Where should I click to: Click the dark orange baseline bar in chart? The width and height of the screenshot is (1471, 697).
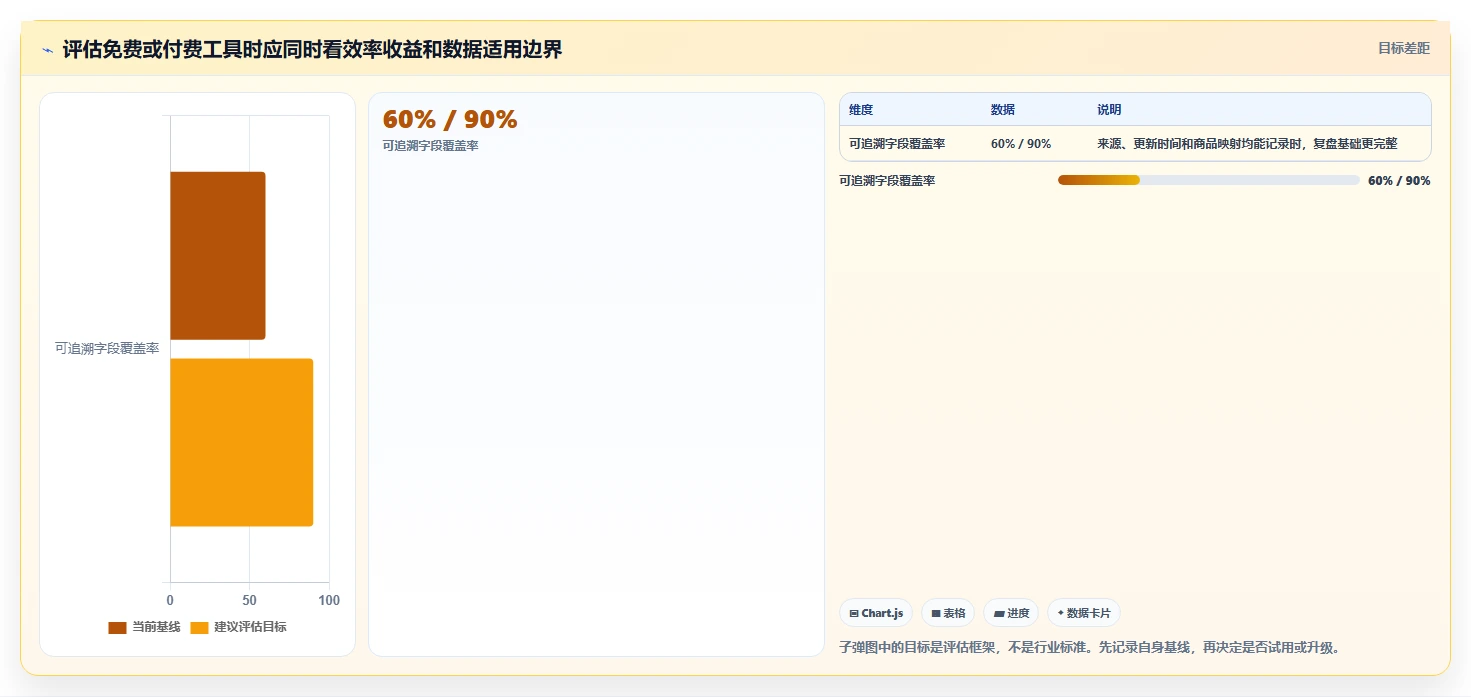pos(217,255)
